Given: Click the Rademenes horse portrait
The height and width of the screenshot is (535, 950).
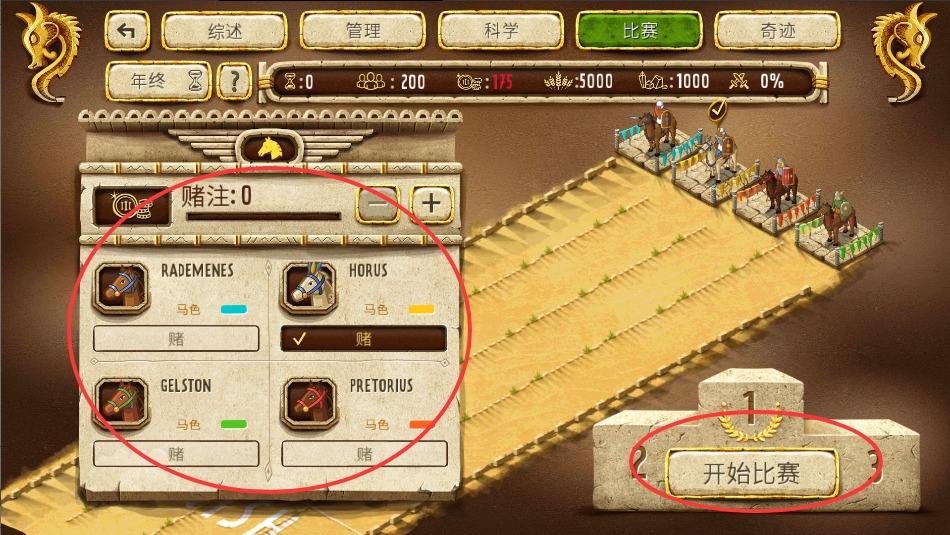Looking at the screenshot, I should click(121, 288).
